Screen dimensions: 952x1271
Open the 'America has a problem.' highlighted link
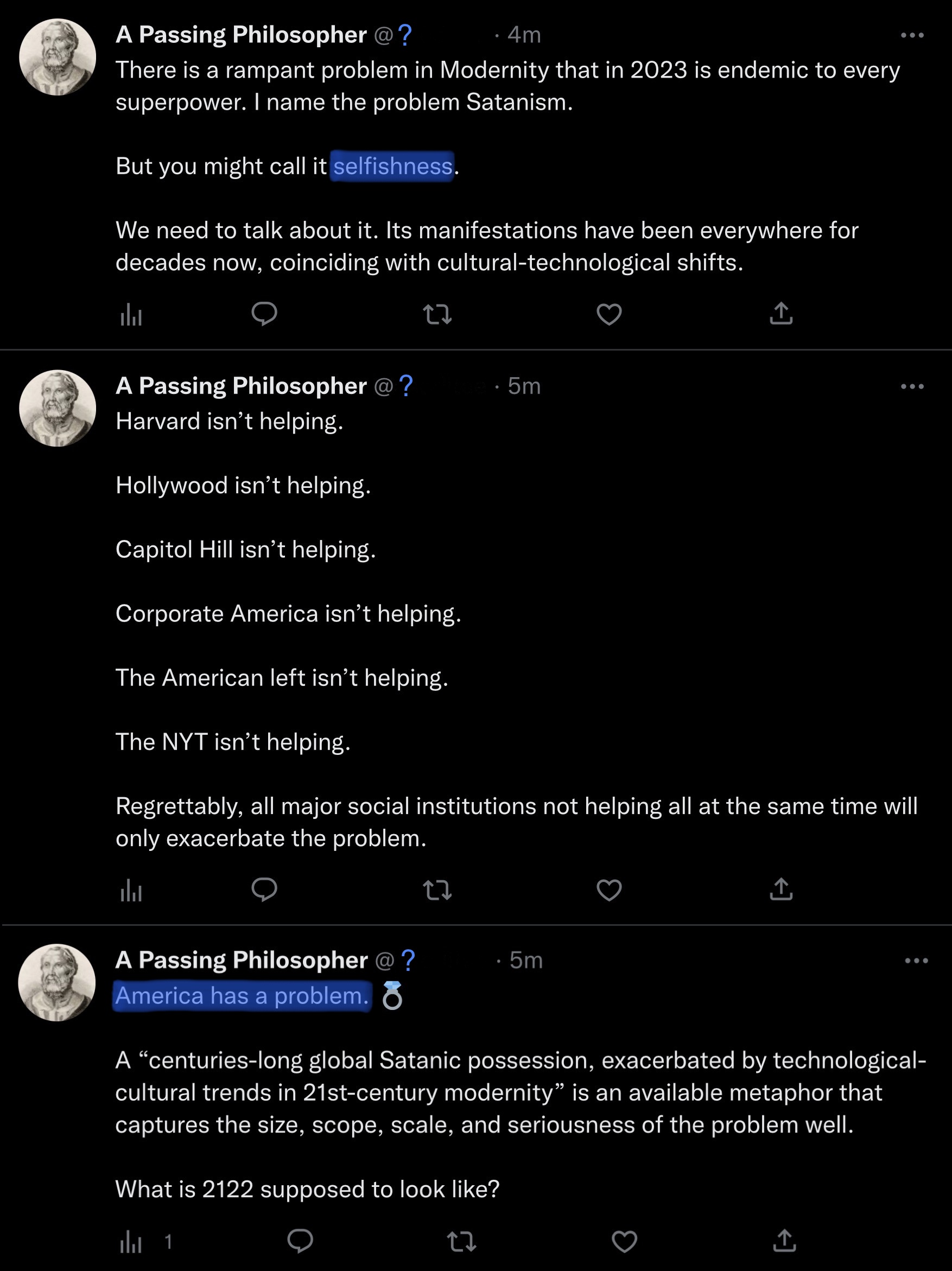[x=242, y=996]
